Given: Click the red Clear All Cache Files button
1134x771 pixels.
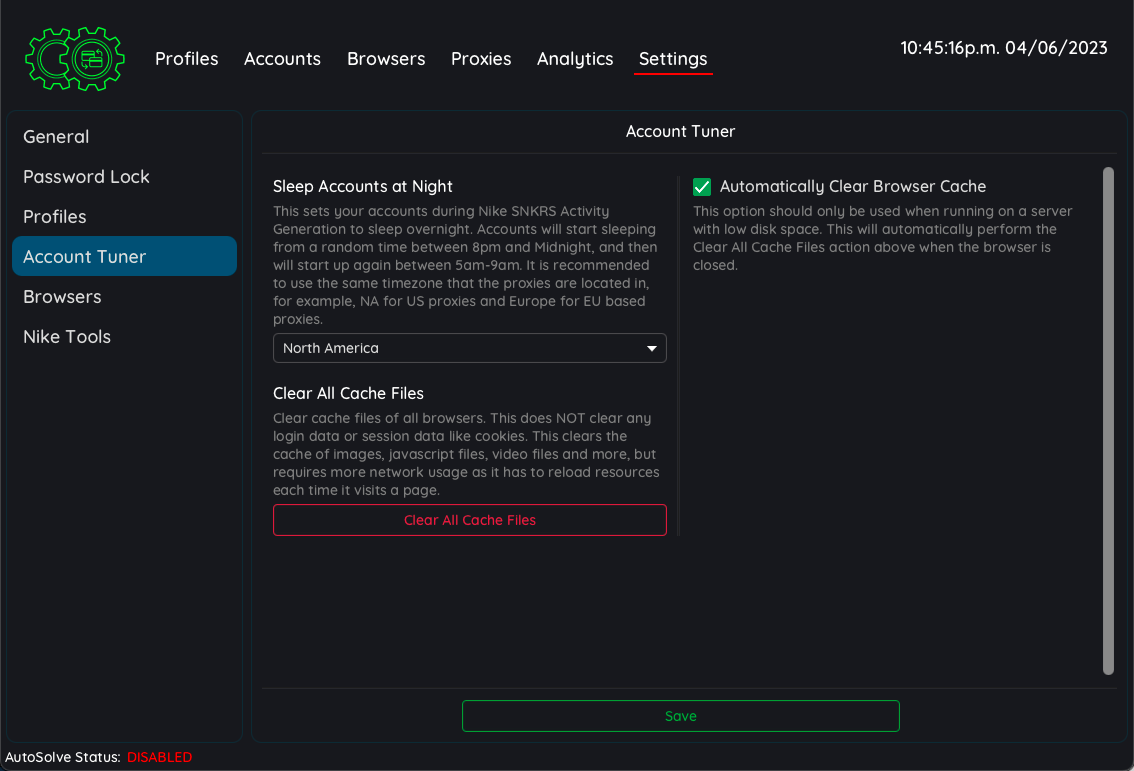Looking at the screenshot, I should pos(469,520).
